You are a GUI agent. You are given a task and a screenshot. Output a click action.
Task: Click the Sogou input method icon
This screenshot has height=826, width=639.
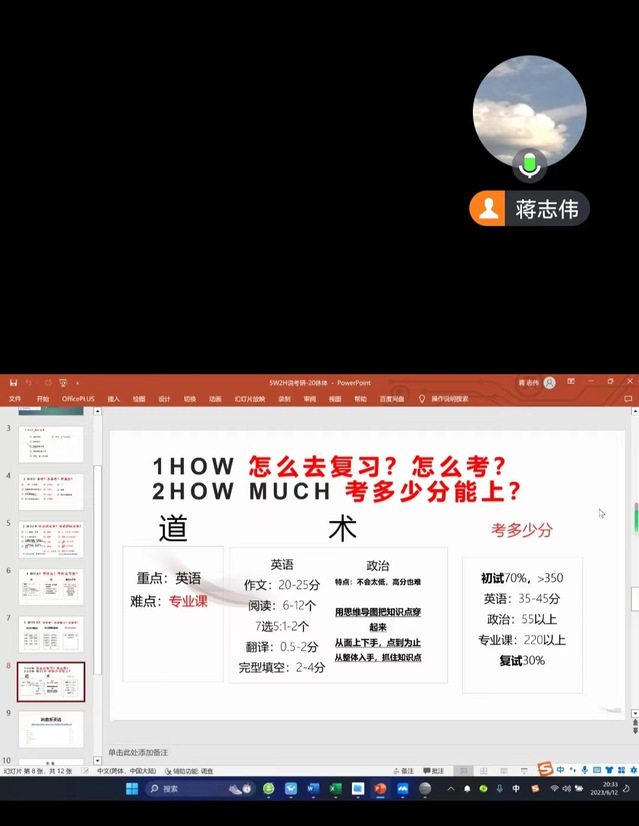pos(544,769)
